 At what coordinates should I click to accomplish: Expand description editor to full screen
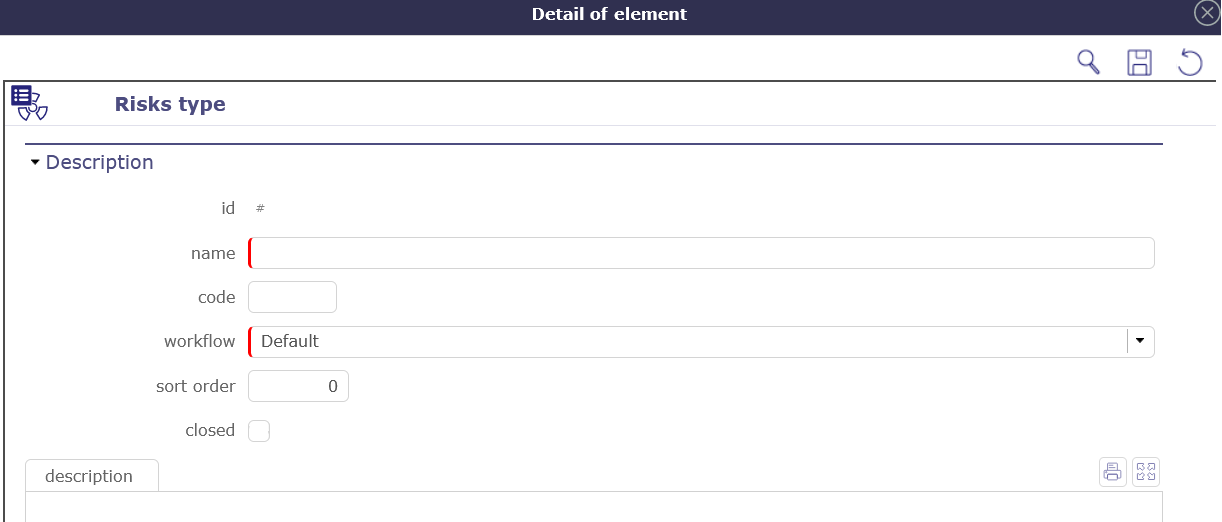click(1146, 472)
